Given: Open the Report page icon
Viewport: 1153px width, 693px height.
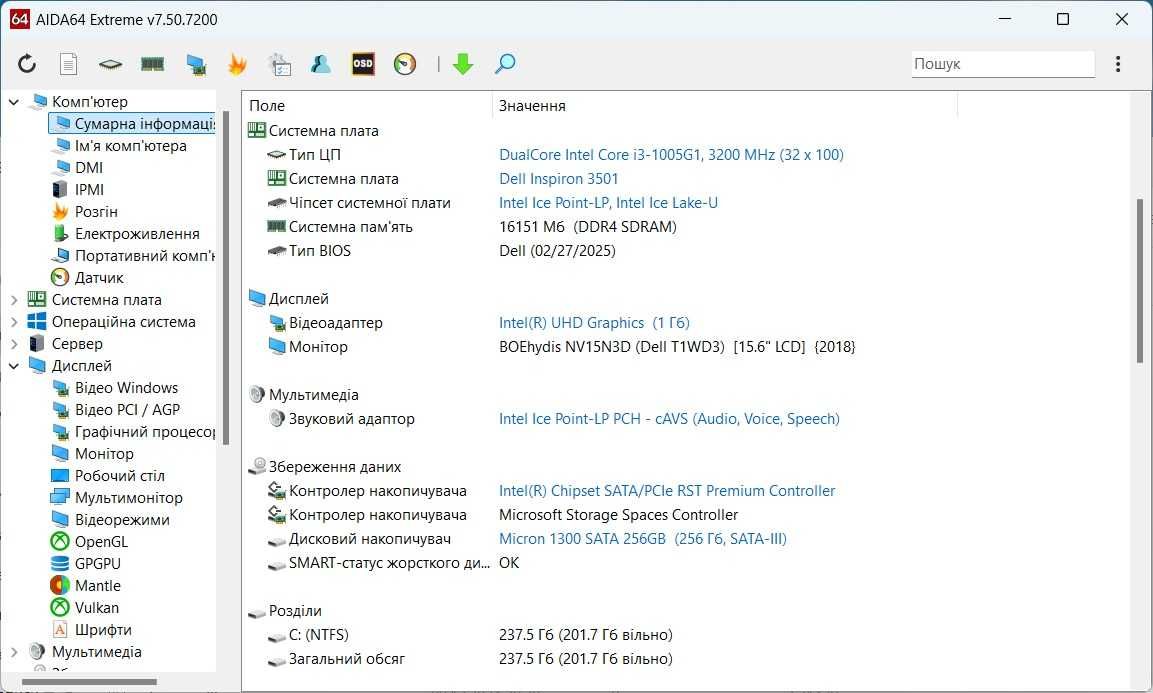Looking at the screenshot, I should (x=68, y=64).
